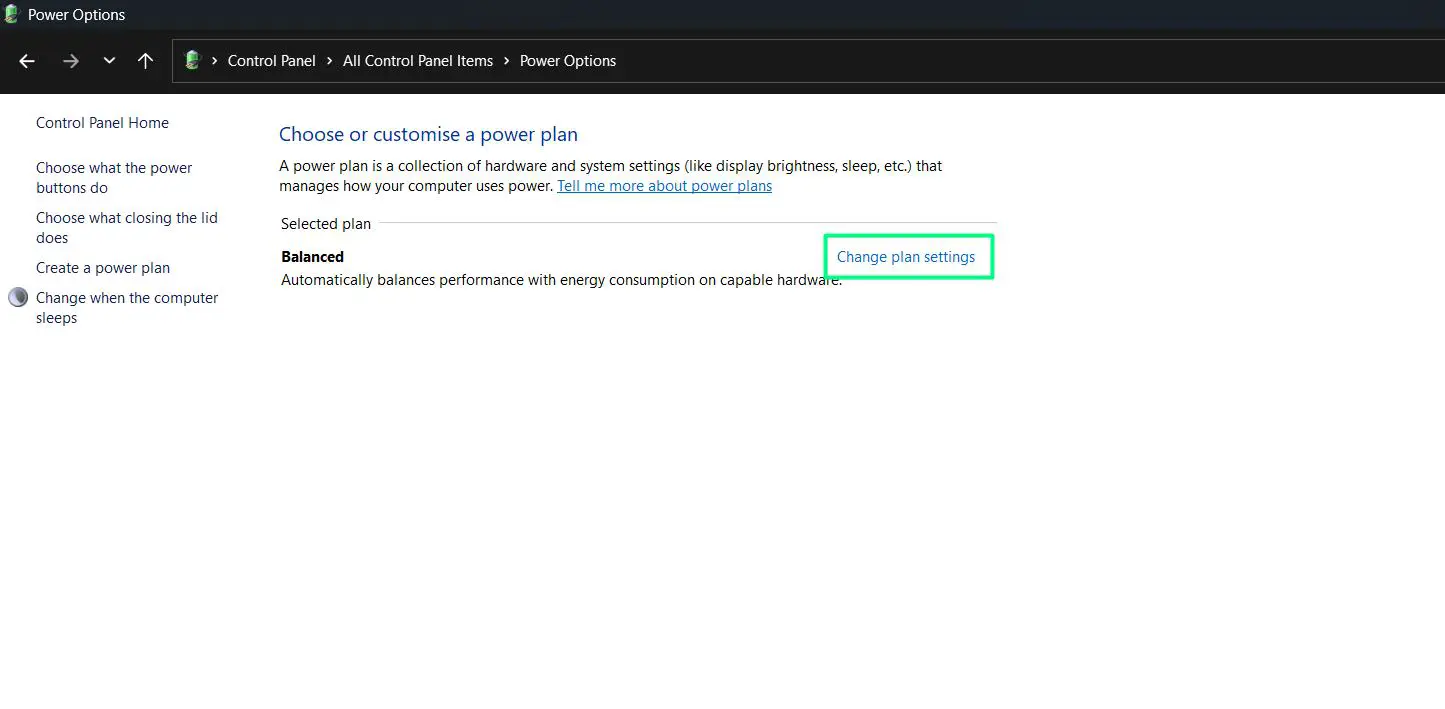This screenshot has height=709, width=1445.
Task: Expand the breadcrumb arrow after All Control Panel Items
Action: (505, 61)
